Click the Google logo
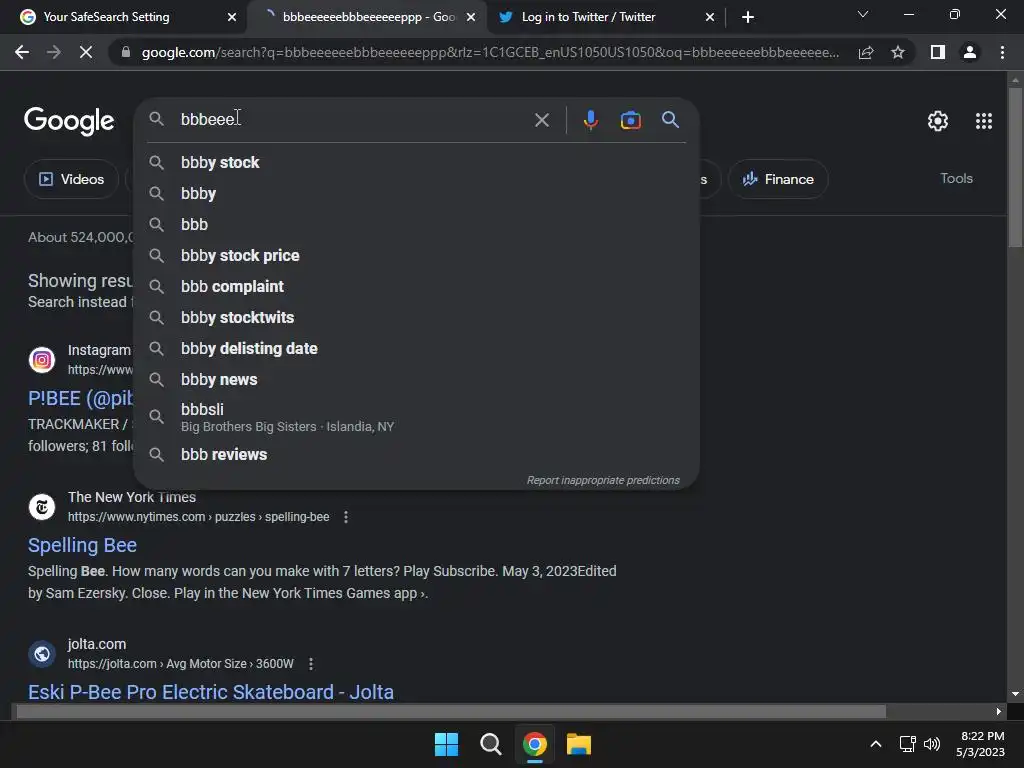The width and height of the screenshot is (1024, 768). click(x=69, y=121)
